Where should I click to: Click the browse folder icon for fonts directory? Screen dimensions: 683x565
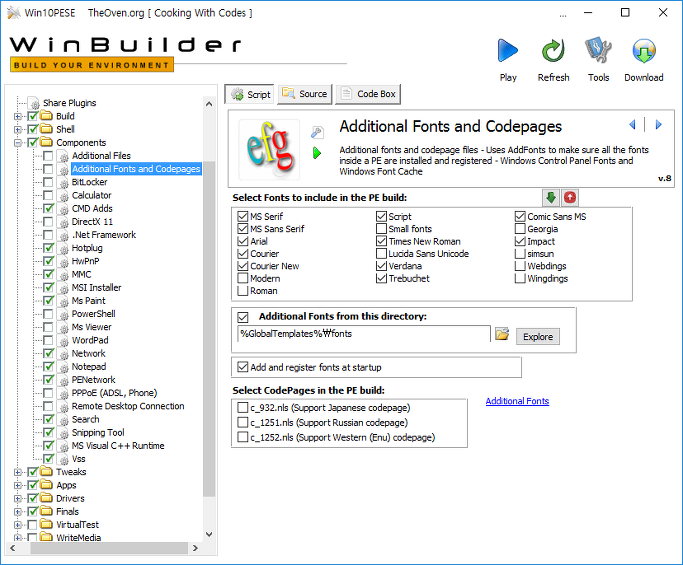[502, 334]
